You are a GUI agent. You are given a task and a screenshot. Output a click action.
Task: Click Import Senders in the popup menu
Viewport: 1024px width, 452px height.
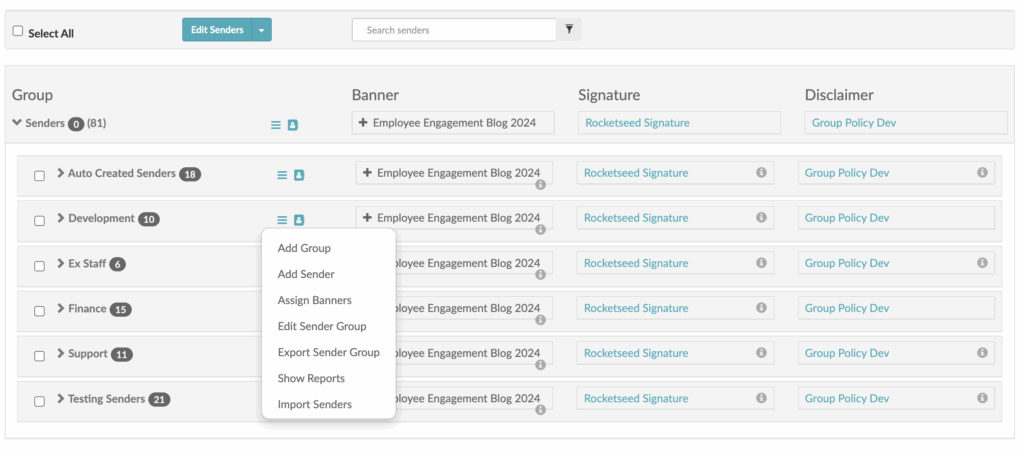tap(314, 404)
